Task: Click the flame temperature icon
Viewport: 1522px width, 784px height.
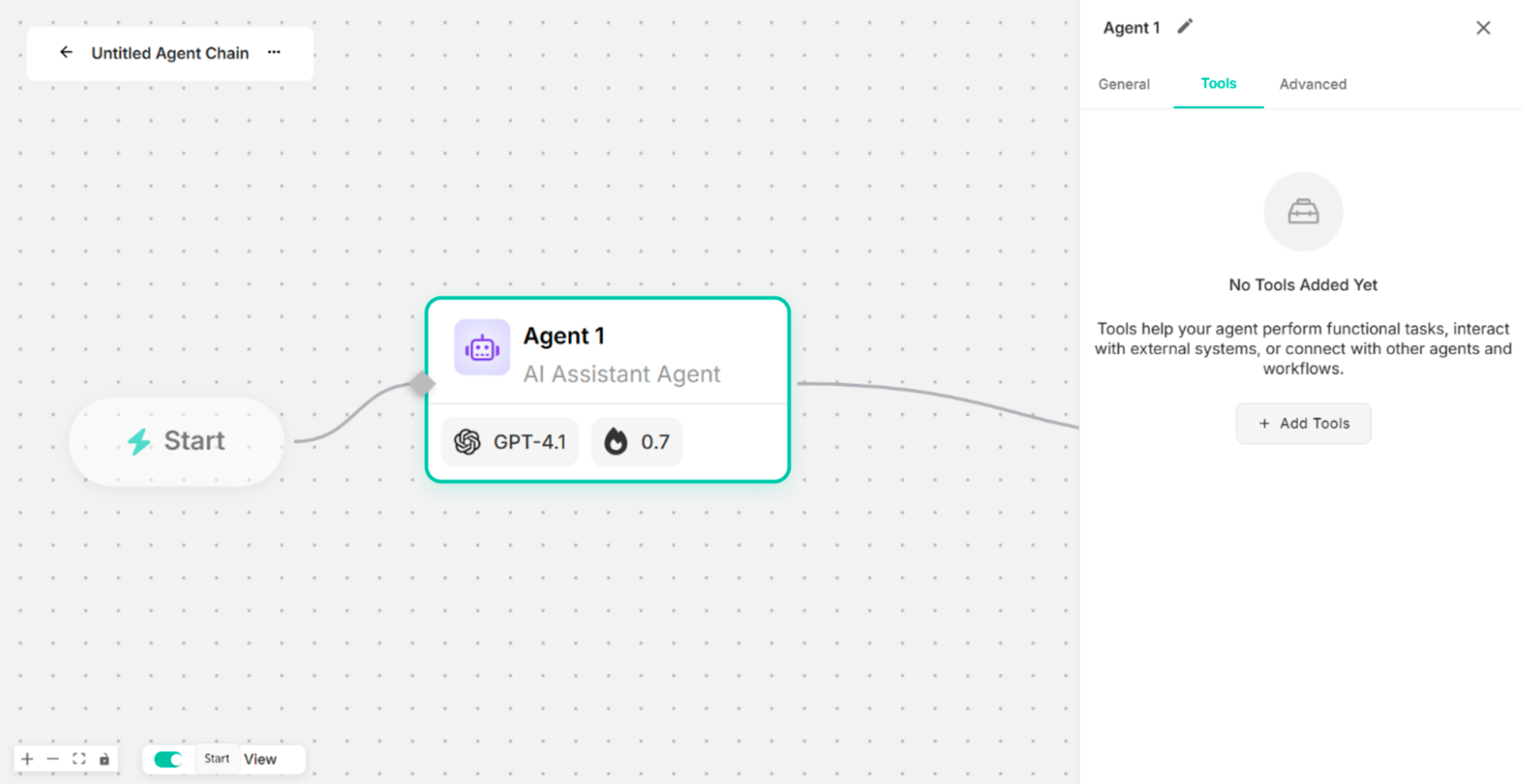Action: [615, 442]
